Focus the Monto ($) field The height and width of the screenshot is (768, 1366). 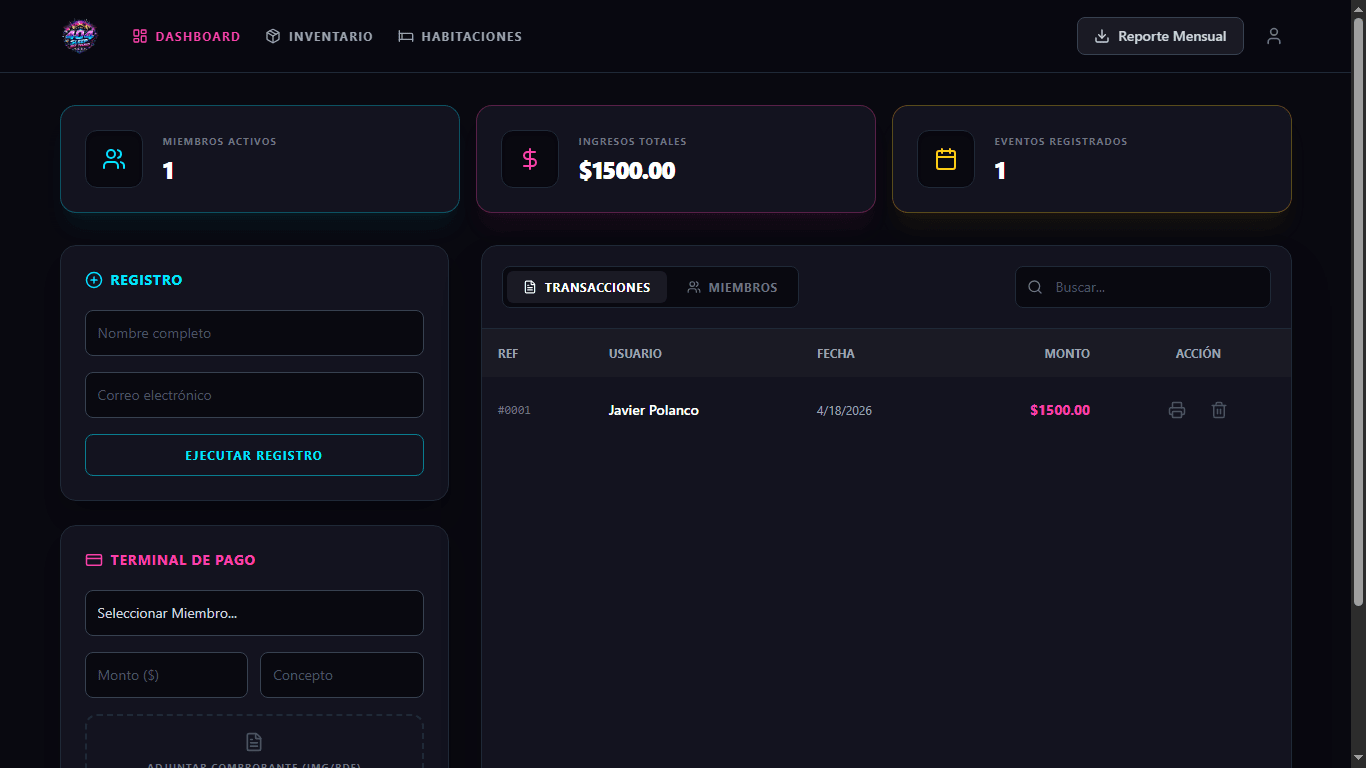(x=166, y=675)
